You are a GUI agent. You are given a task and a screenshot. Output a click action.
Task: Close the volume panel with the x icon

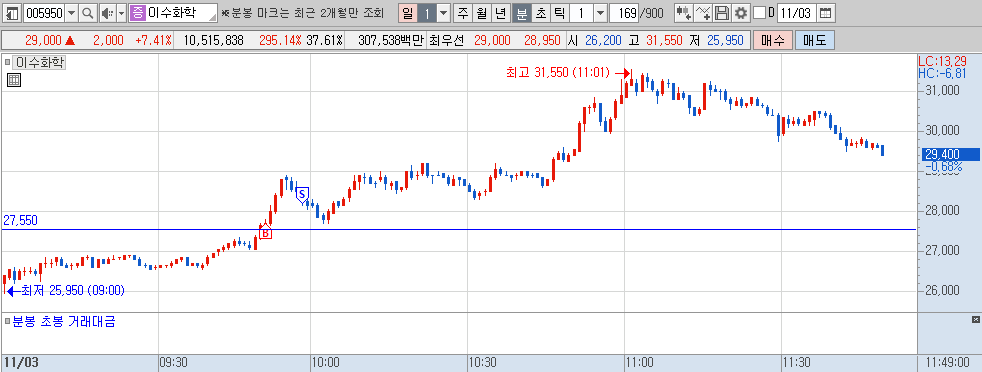[975, 320]
